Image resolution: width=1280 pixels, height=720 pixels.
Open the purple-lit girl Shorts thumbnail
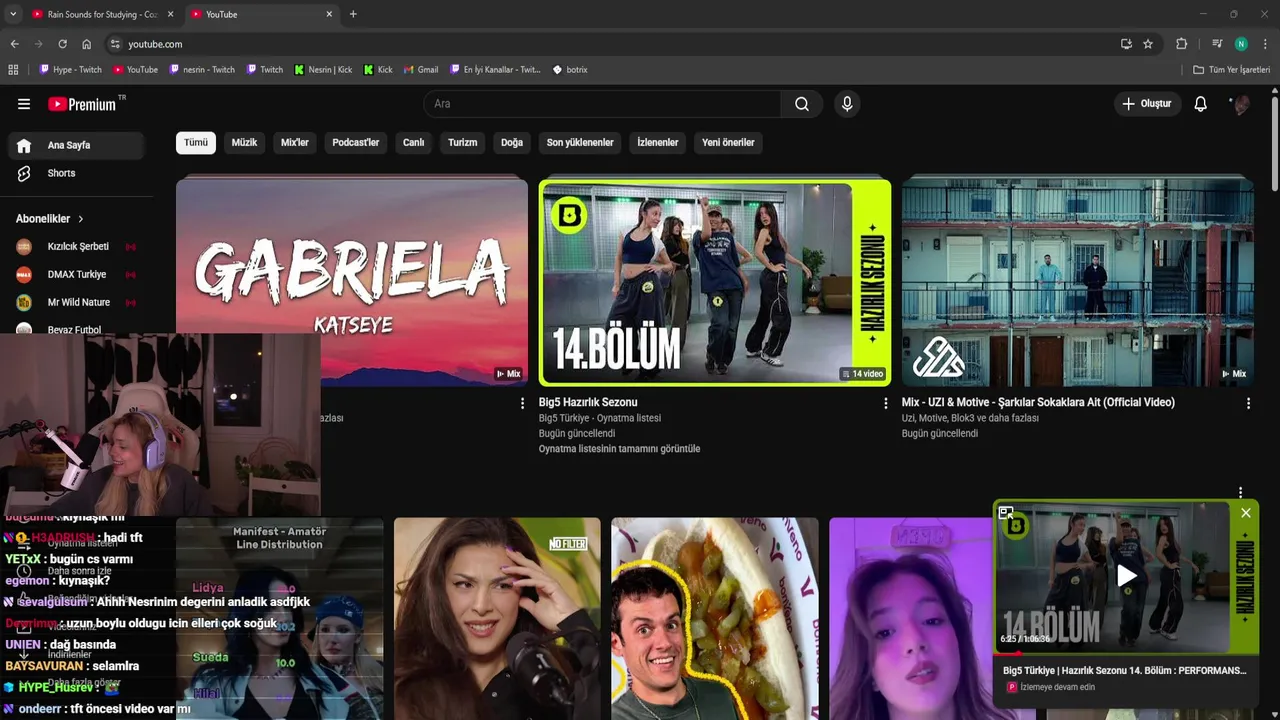pyautogui.click(x=910, y=618)
